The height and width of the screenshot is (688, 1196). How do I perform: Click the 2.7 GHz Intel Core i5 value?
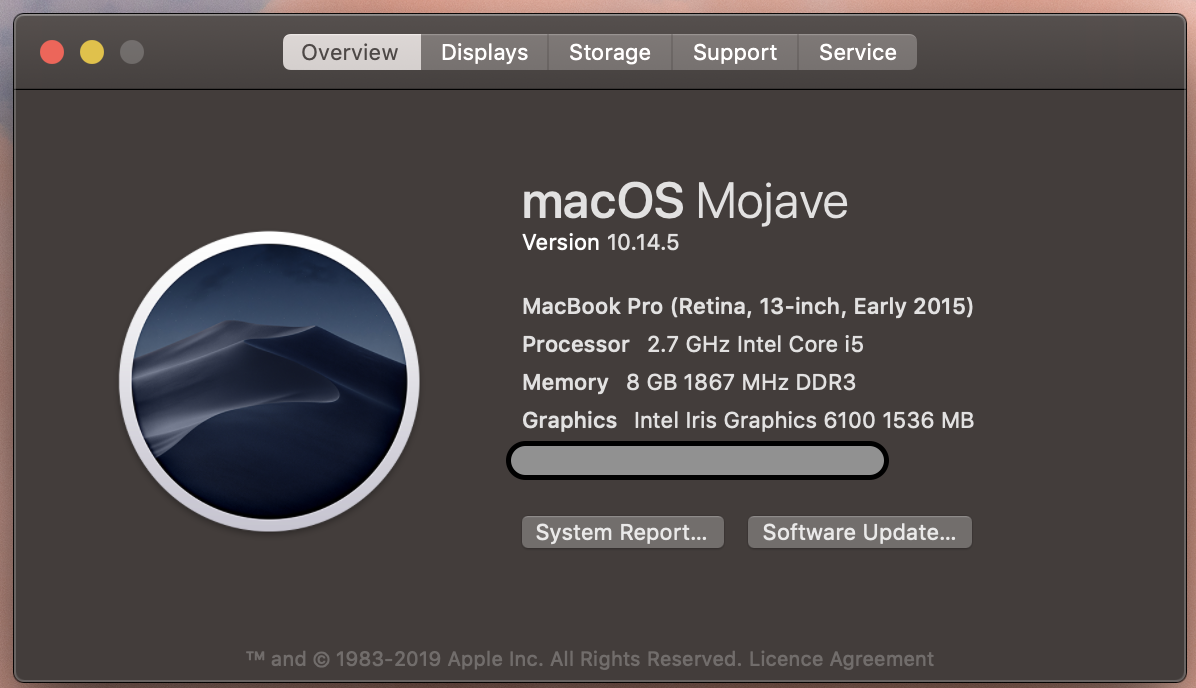point(755,345)
